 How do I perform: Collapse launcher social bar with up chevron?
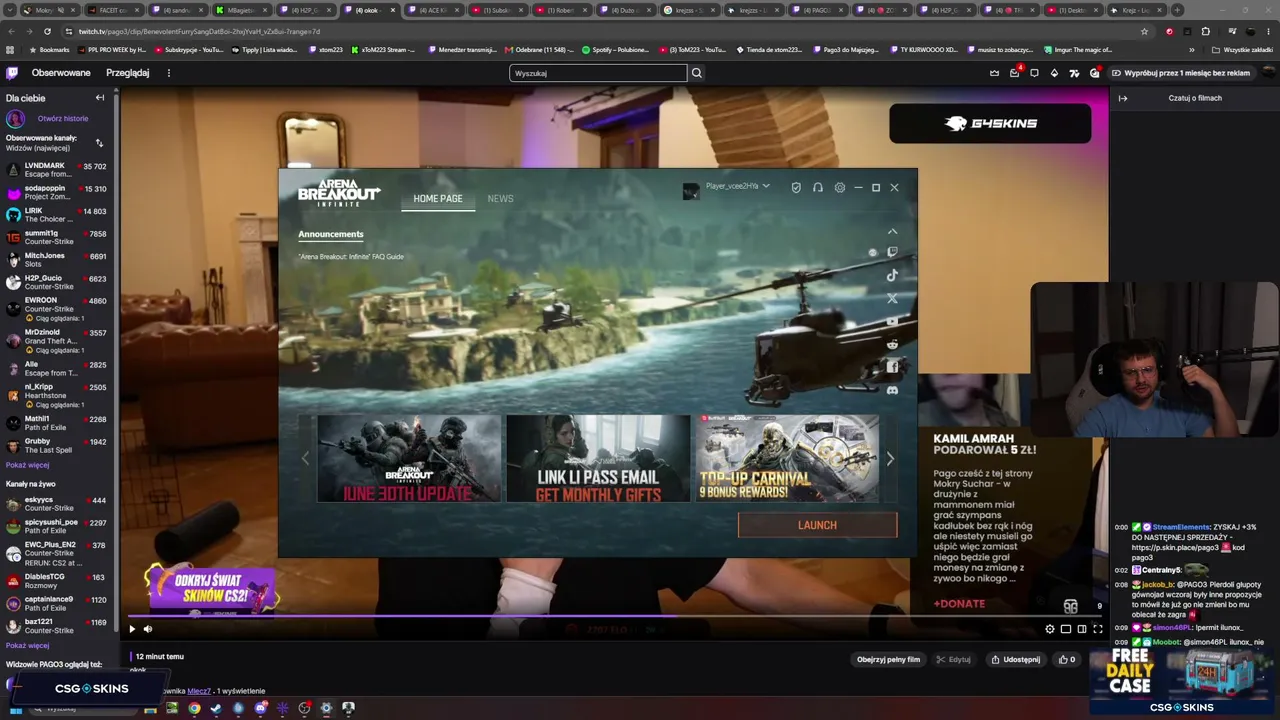click(893, 231)
